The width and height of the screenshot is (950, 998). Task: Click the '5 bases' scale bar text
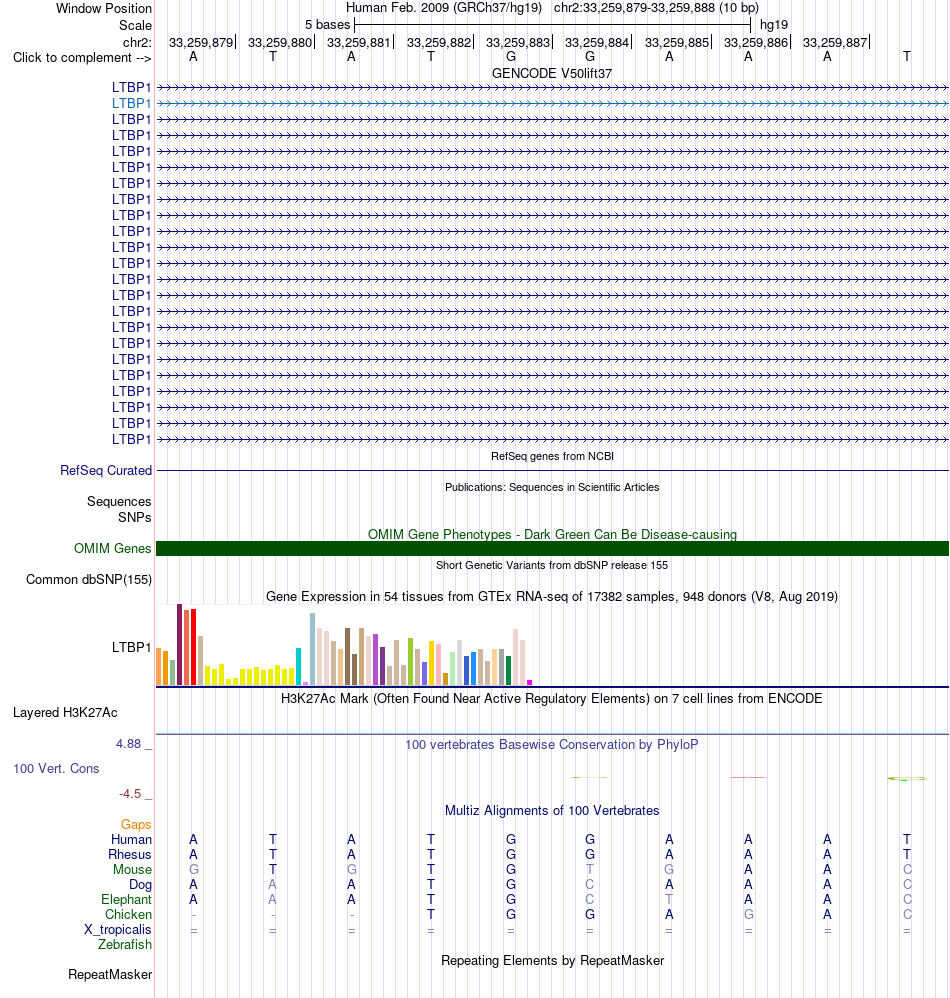click(328, 25)
